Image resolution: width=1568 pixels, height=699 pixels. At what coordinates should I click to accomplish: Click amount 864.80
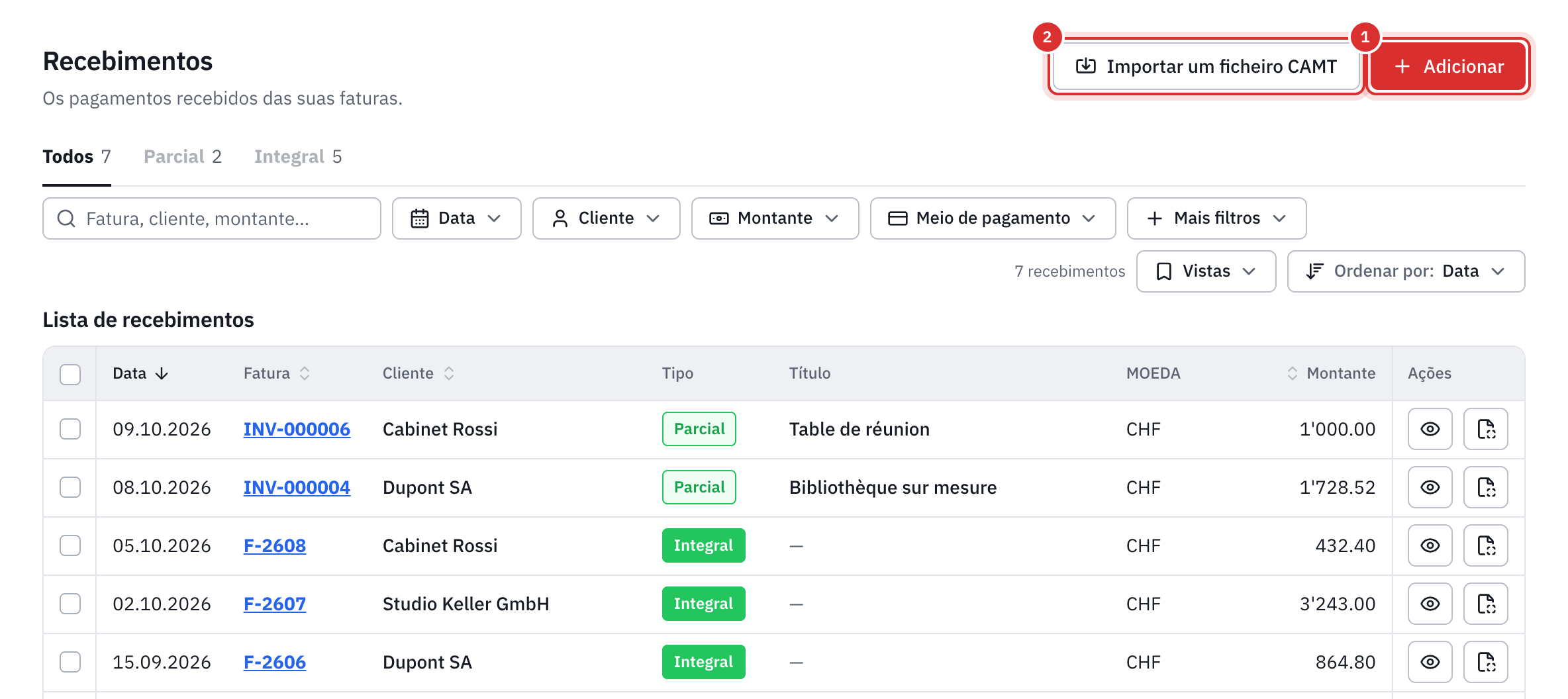click(1346, 662)
